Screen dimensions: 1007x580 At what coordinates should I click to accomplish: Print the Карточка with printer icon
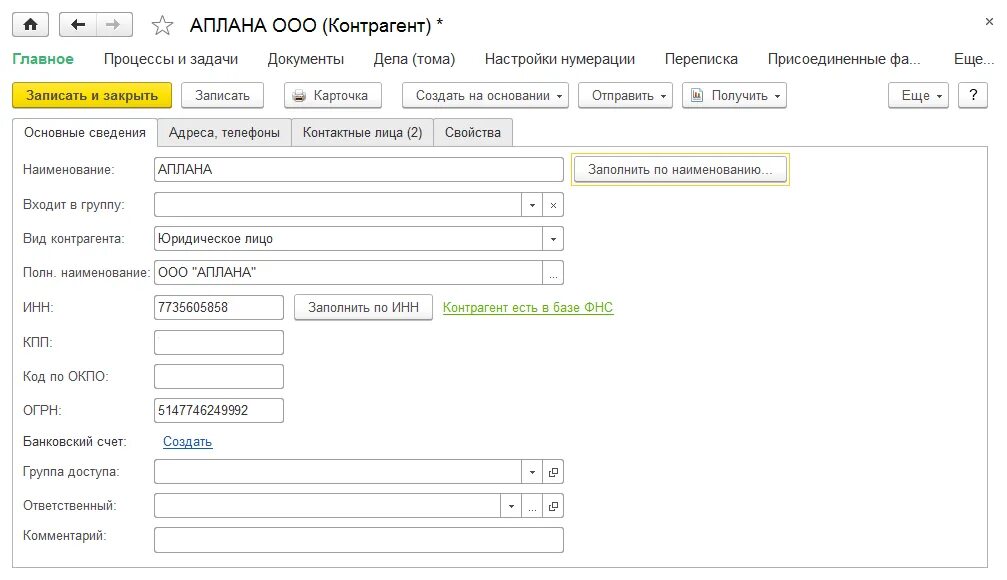[x=333, y=95]
